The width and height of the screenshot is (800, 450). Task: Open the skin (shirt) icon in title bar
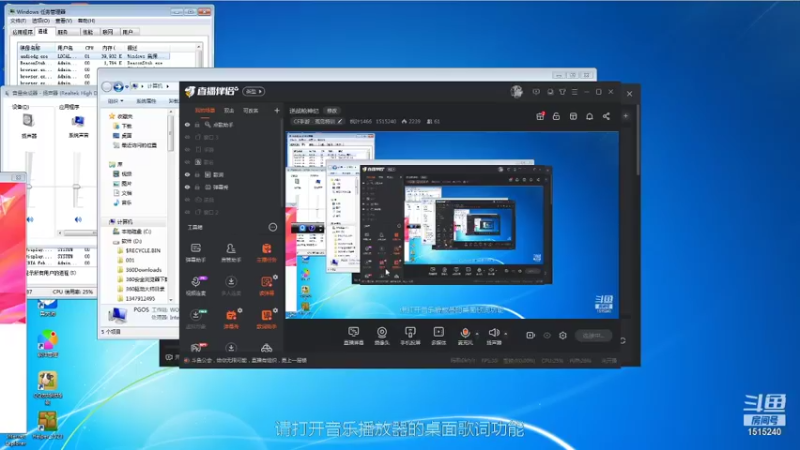[562, 92]
